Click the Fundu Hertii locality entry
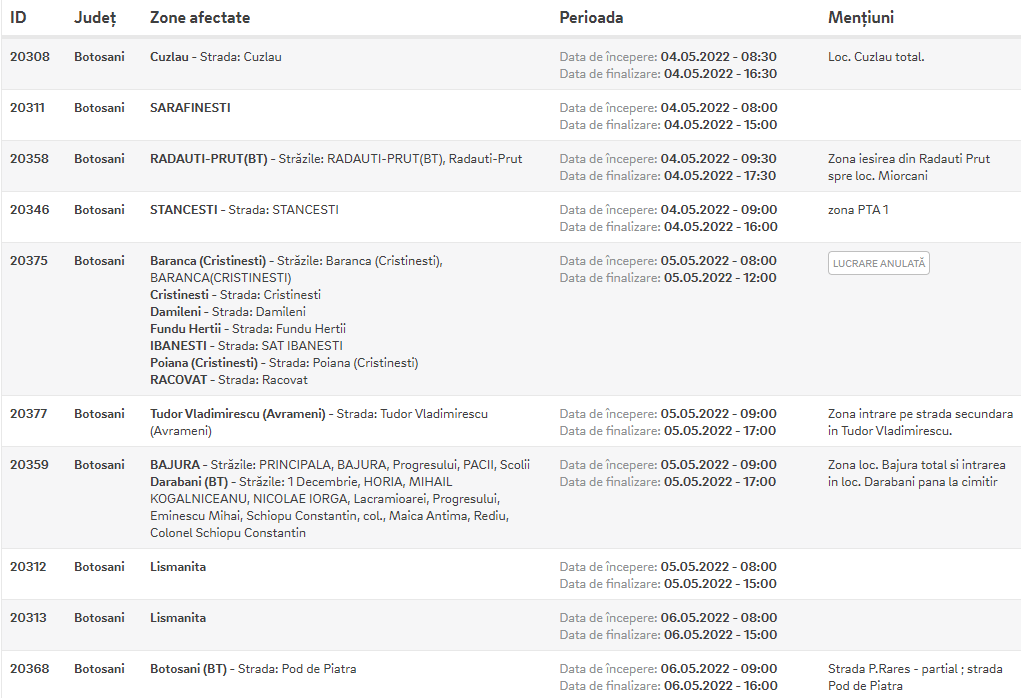1021x698 pixels. (247, 329)
